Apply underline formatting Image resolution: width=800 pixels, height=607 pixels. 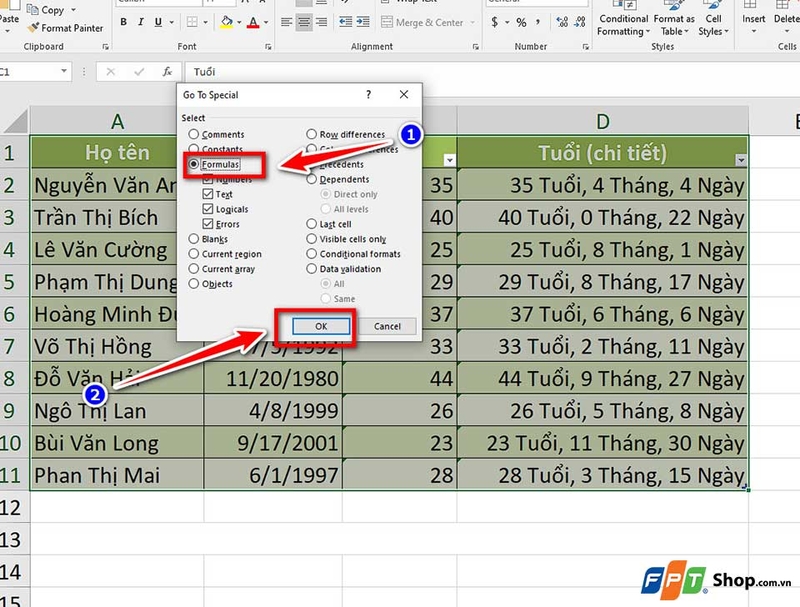tap(159, 22)
